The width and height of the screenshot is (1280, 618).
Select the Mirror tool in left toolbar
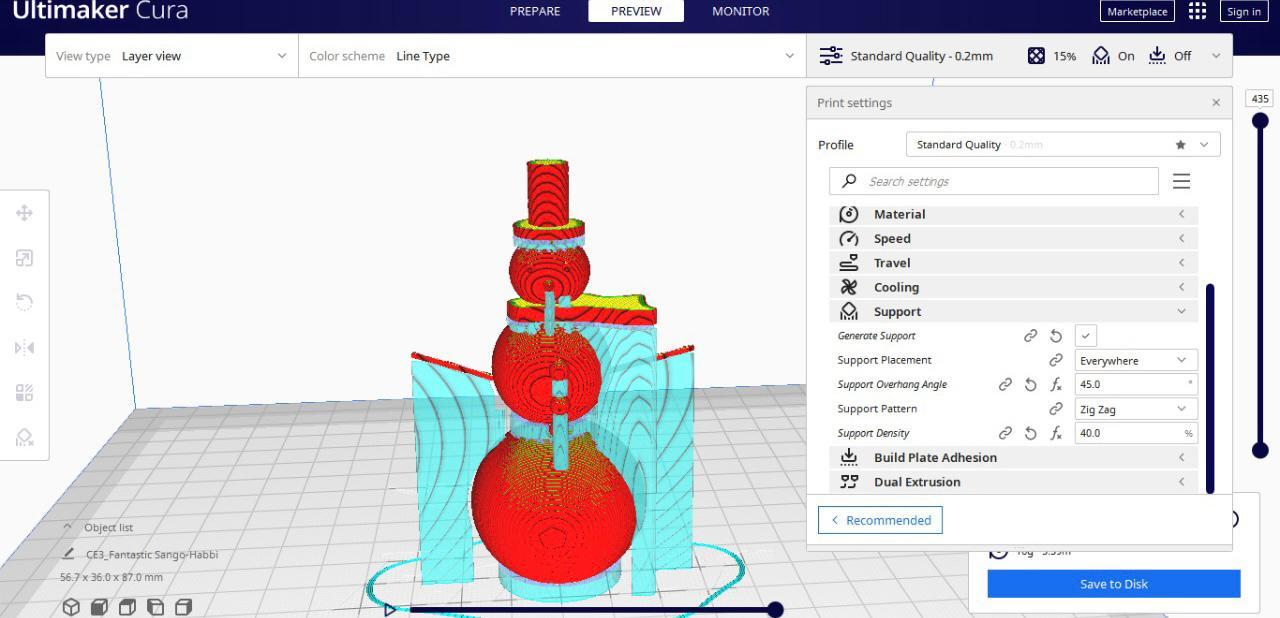(x=24, y=348)
